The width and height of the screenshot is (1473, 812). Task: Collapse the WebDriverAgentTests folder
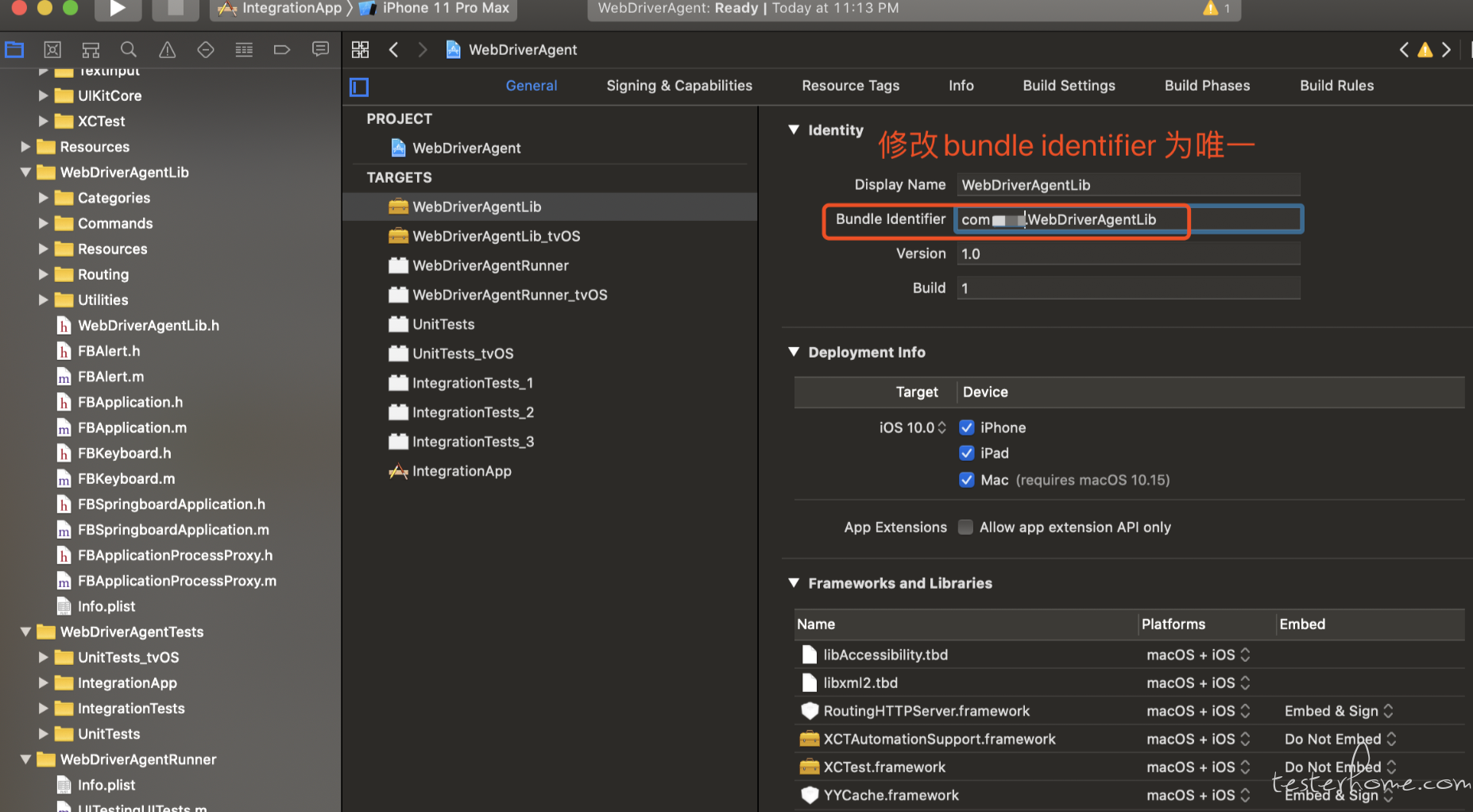pos(25,632)
